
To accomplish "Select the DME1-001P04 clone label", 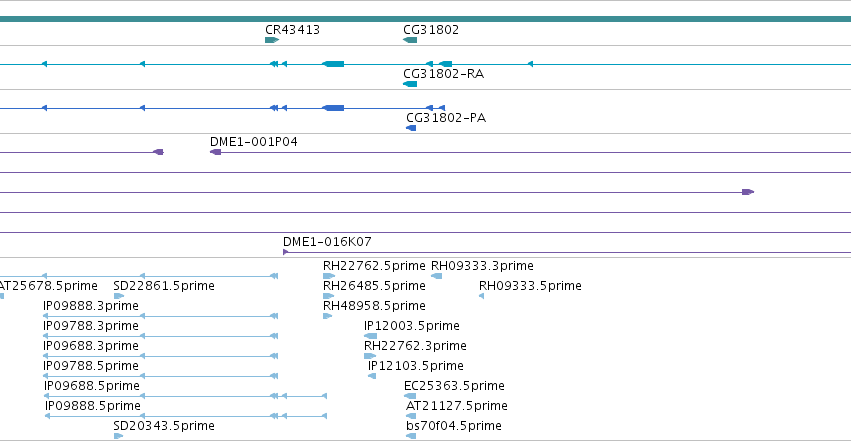I will coord(254,142).
